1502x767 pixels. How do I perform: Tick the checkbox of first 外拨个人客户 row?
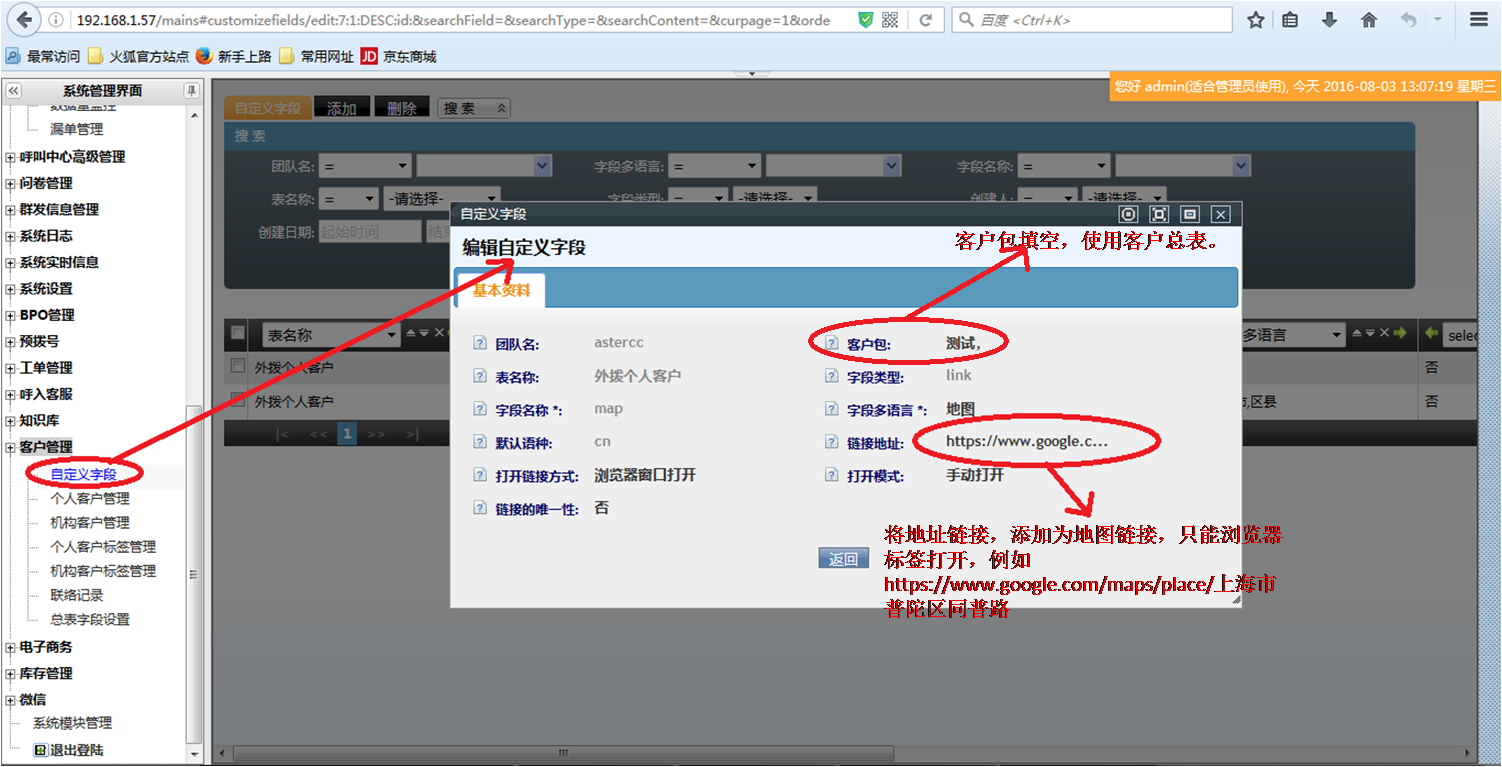[238, 367]
